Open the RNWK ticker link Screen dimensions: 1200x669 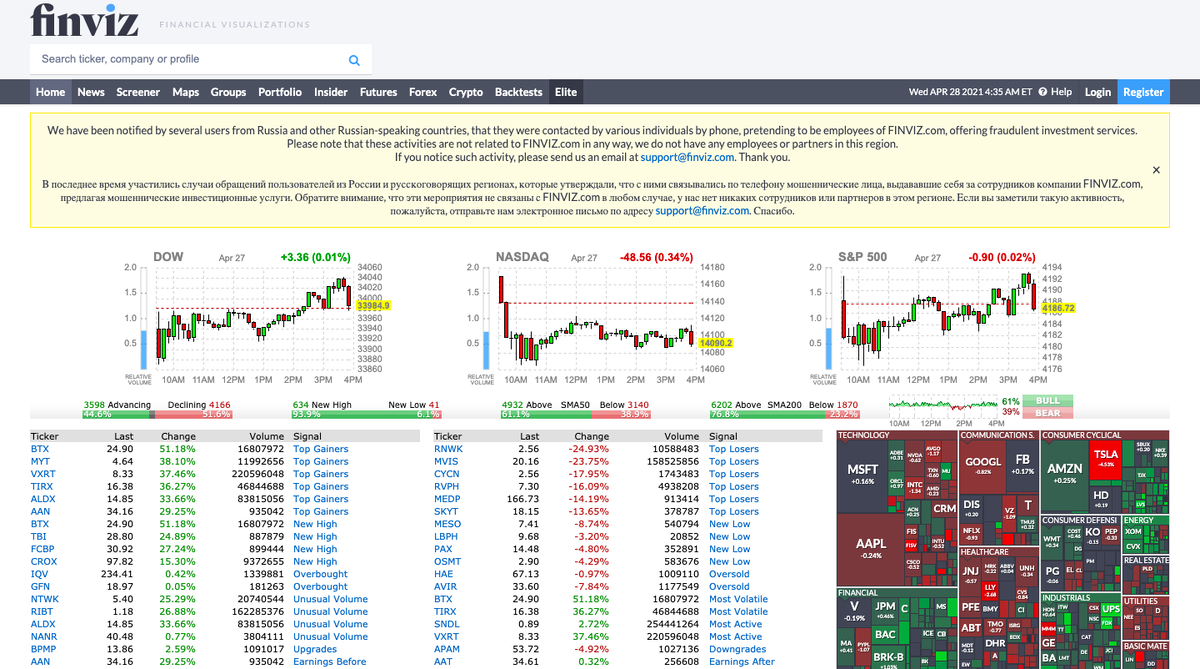449,449
